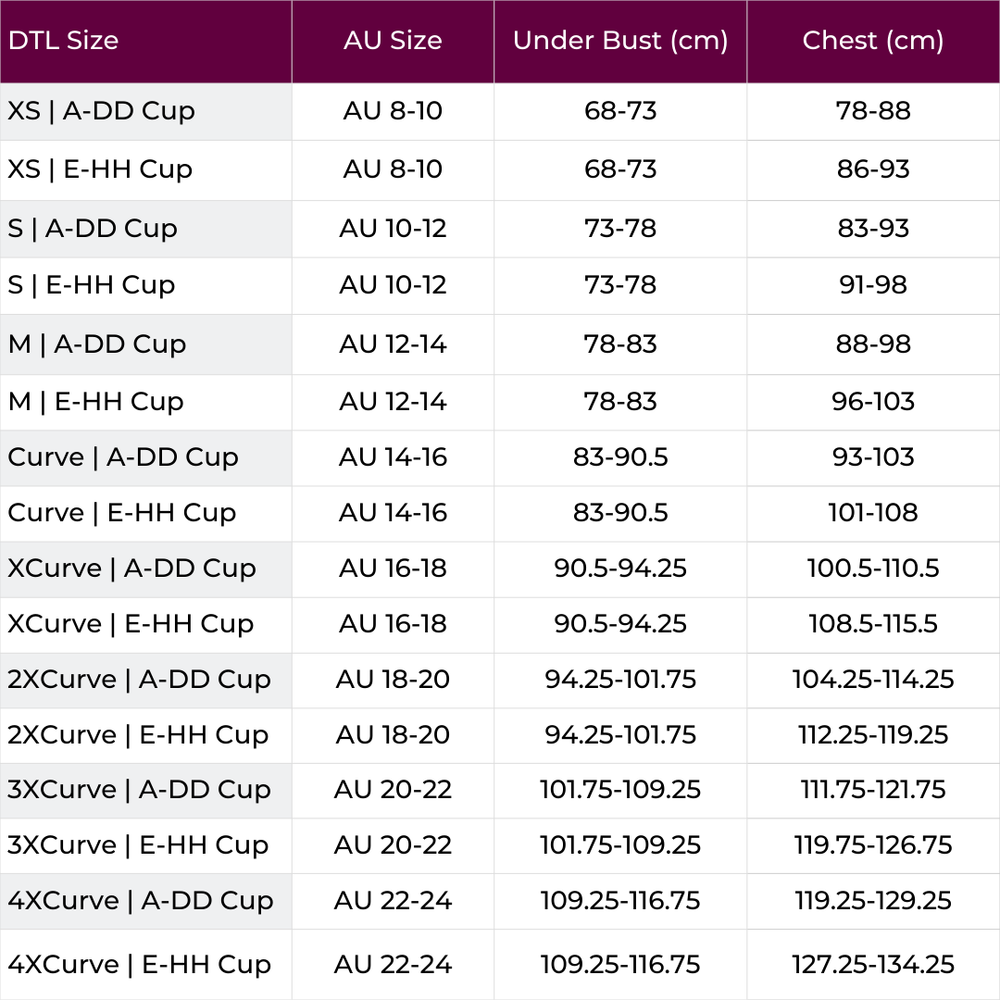The image size is (1000, 1000).
Task: Select chest value 96-103
Action: pyautogui.click(x=873, y=402)
